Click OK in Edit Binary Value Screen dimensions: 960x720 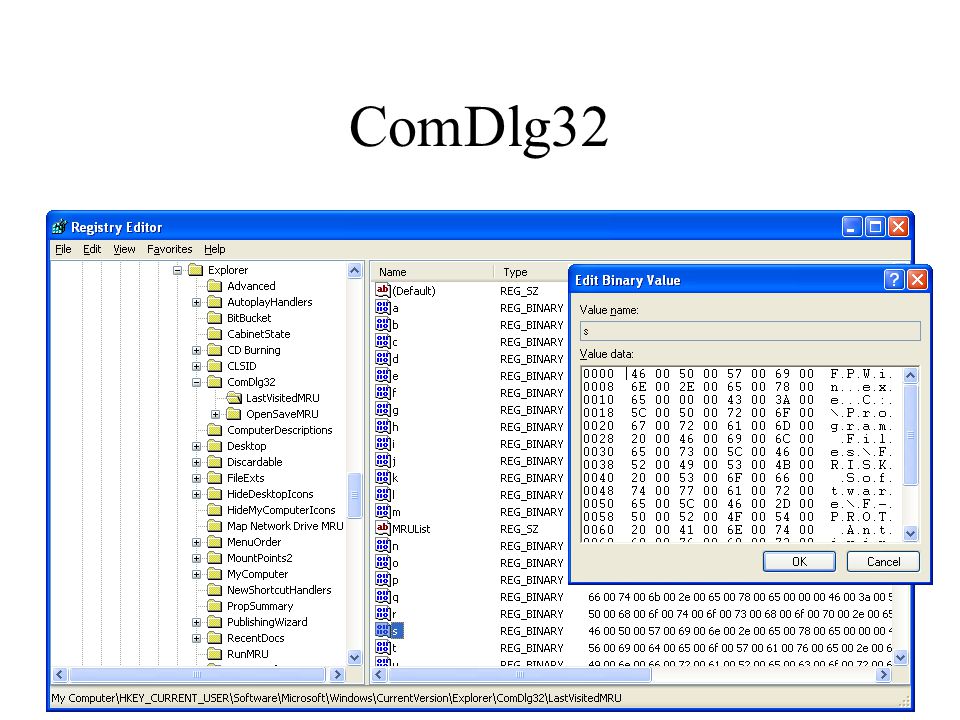799,561
